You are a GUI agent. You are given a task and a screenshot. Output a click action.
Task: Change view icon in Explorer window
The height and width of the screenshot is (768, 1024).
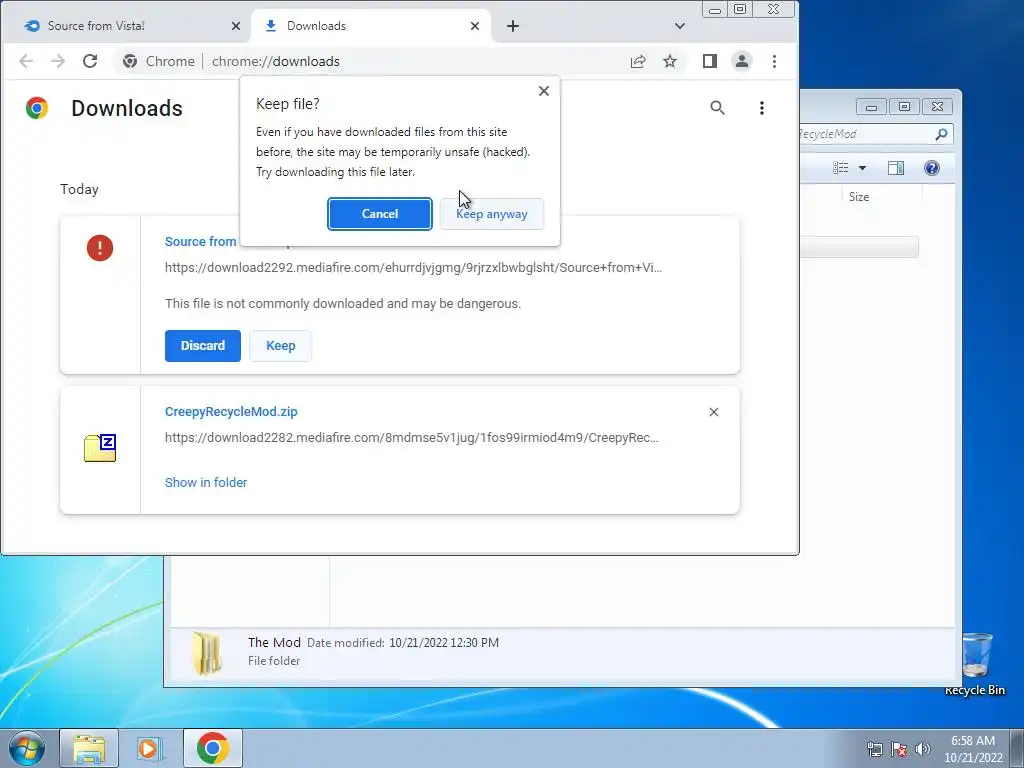(840, 168)
